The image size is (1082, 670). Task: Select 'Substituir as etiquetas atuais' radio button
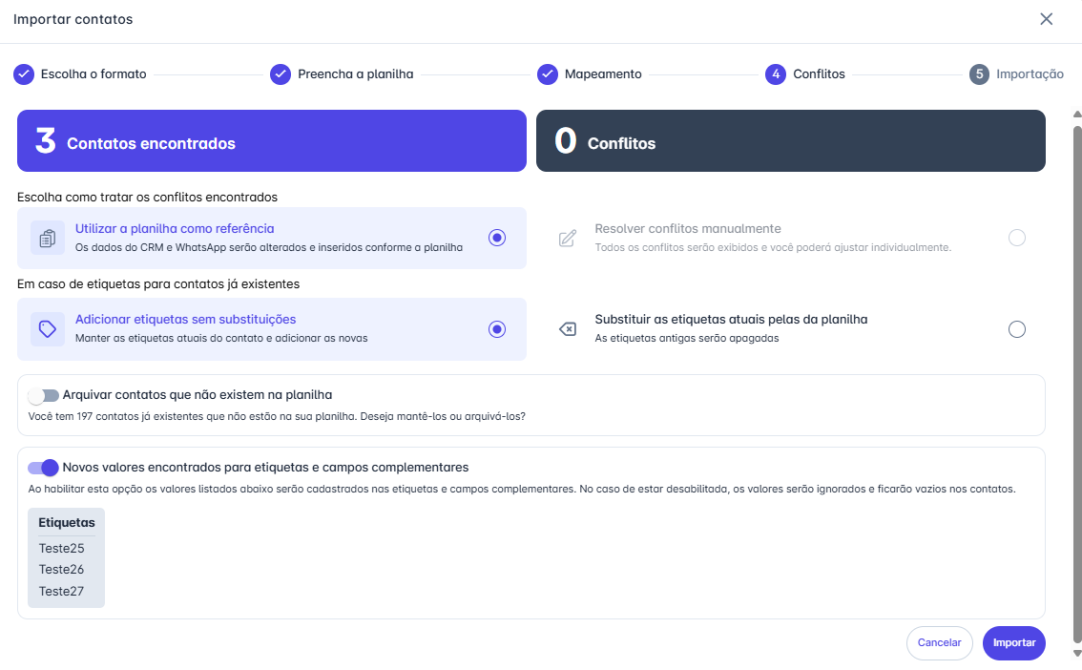click(1017, 329)
